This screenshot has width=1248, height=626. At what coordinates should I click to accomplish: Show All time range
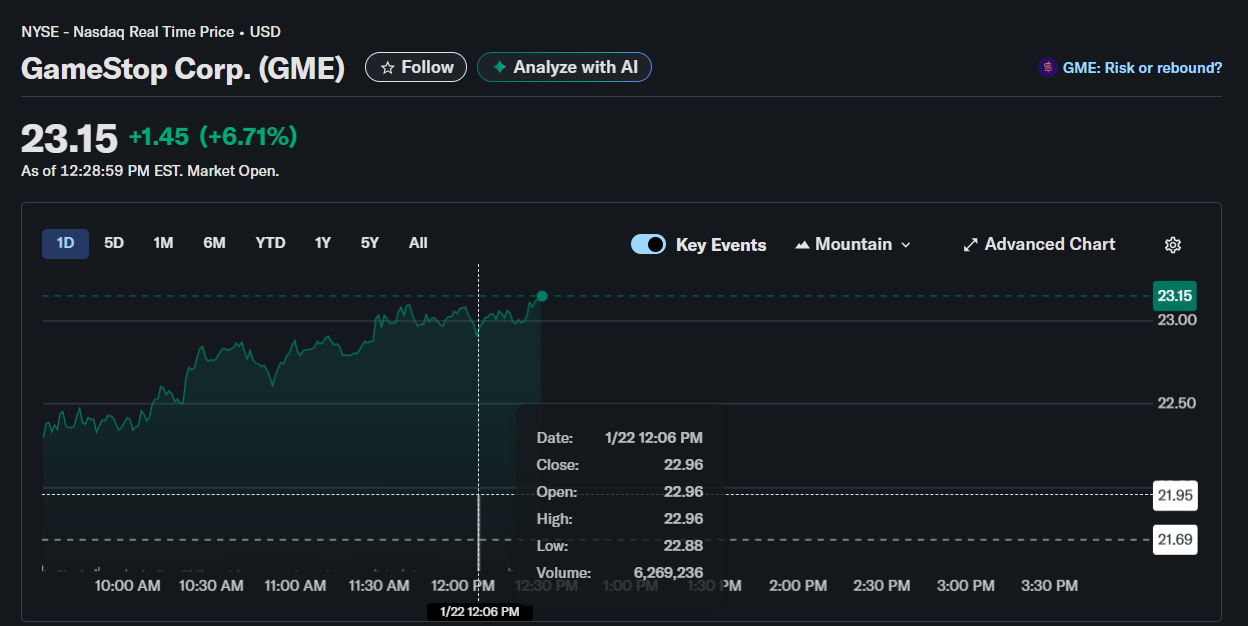click(418, 243)
